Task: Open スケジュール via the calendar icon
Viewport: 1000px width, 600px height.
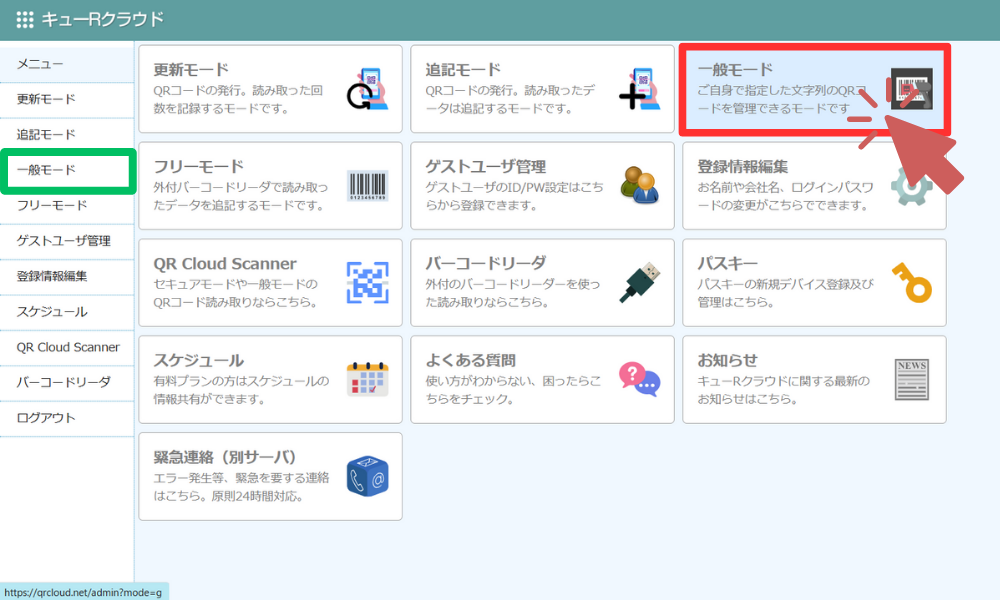Action: coord(368,378)
